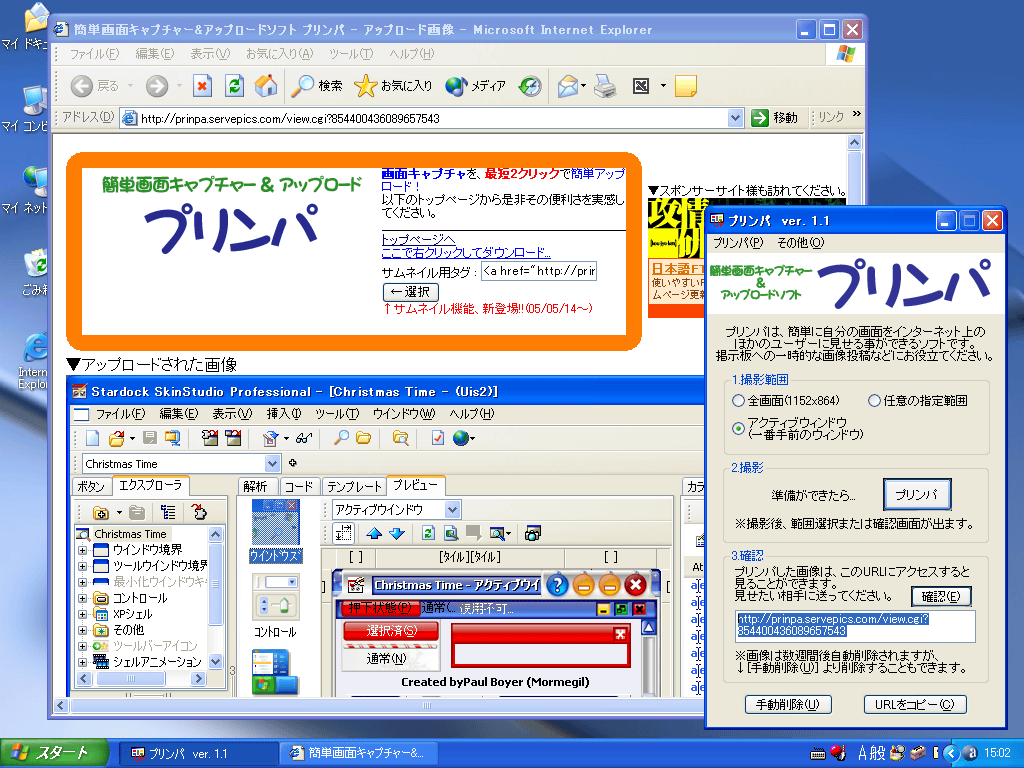Image resolution: width=1024 pixels, height=768 pixels.
Task: Click the highlighted URL field in the プリンパ window
Action: tap(856, 626)
